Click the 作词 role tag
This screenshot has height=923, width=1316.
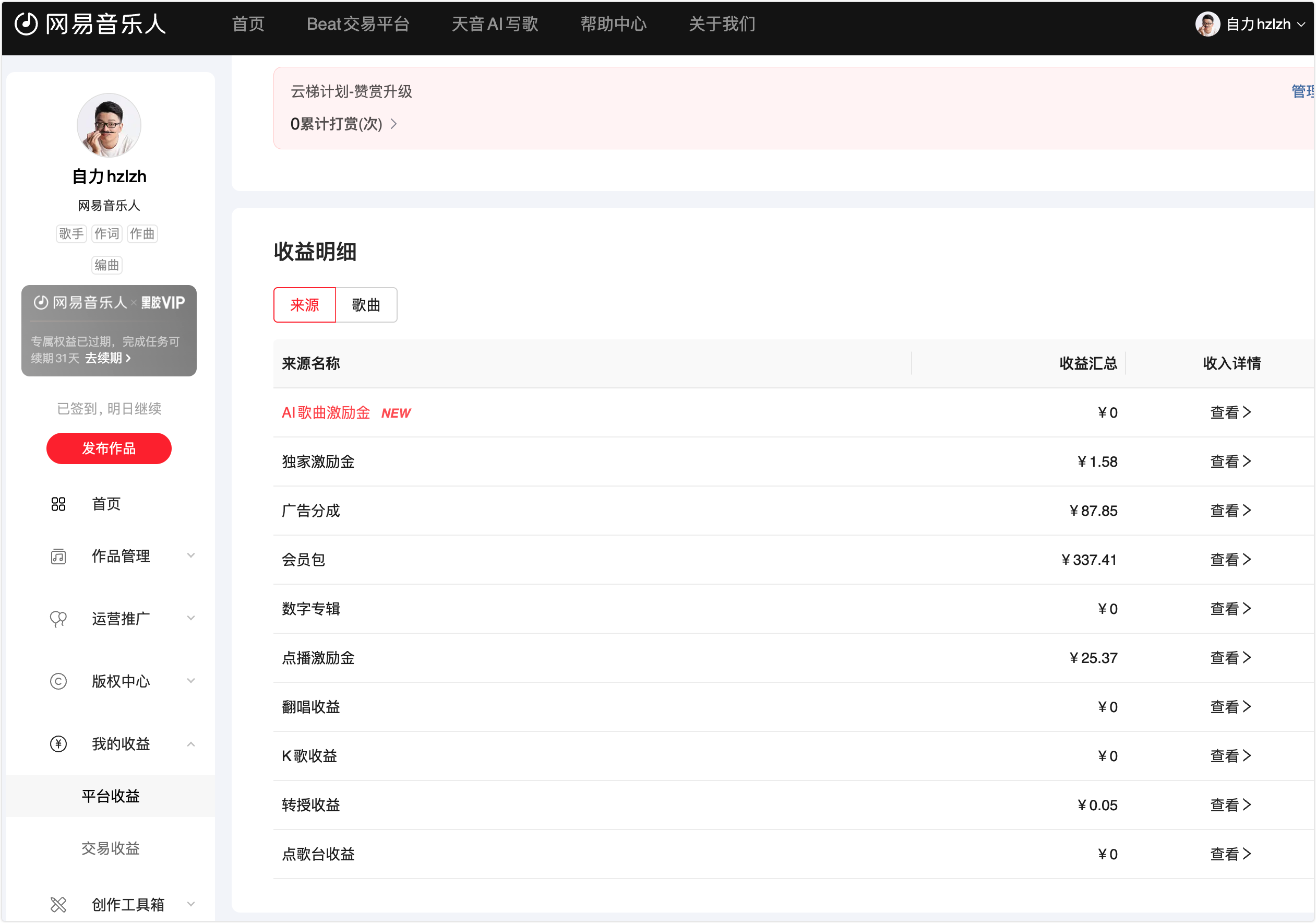tap(106, 234)
